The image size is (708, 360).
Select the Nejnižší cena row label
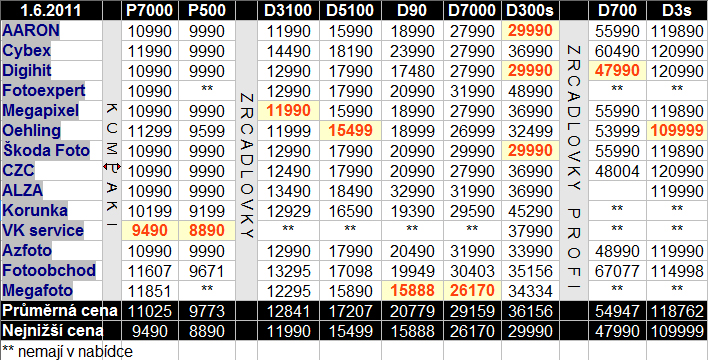point(52,331)
